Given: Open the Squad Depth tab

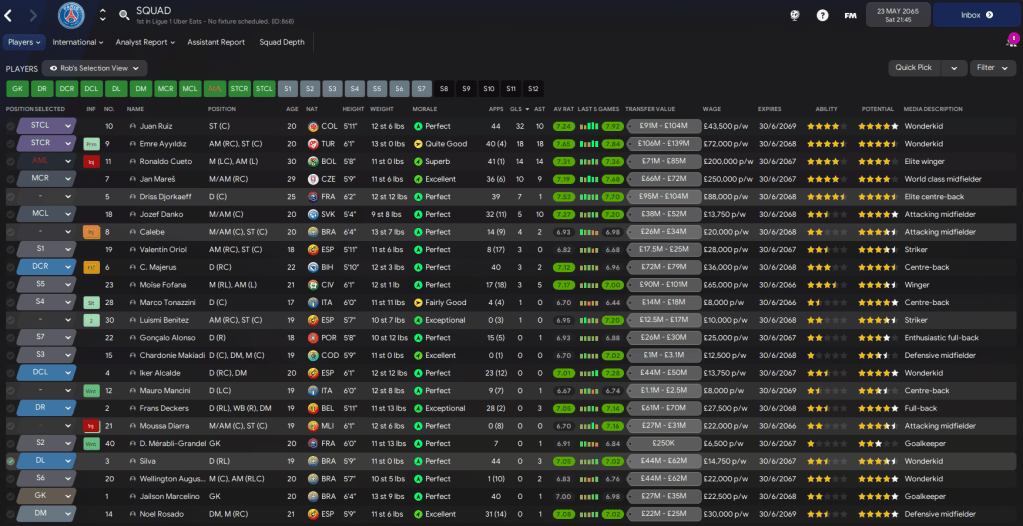Looking at the screenshot, I should coord(282,42).
